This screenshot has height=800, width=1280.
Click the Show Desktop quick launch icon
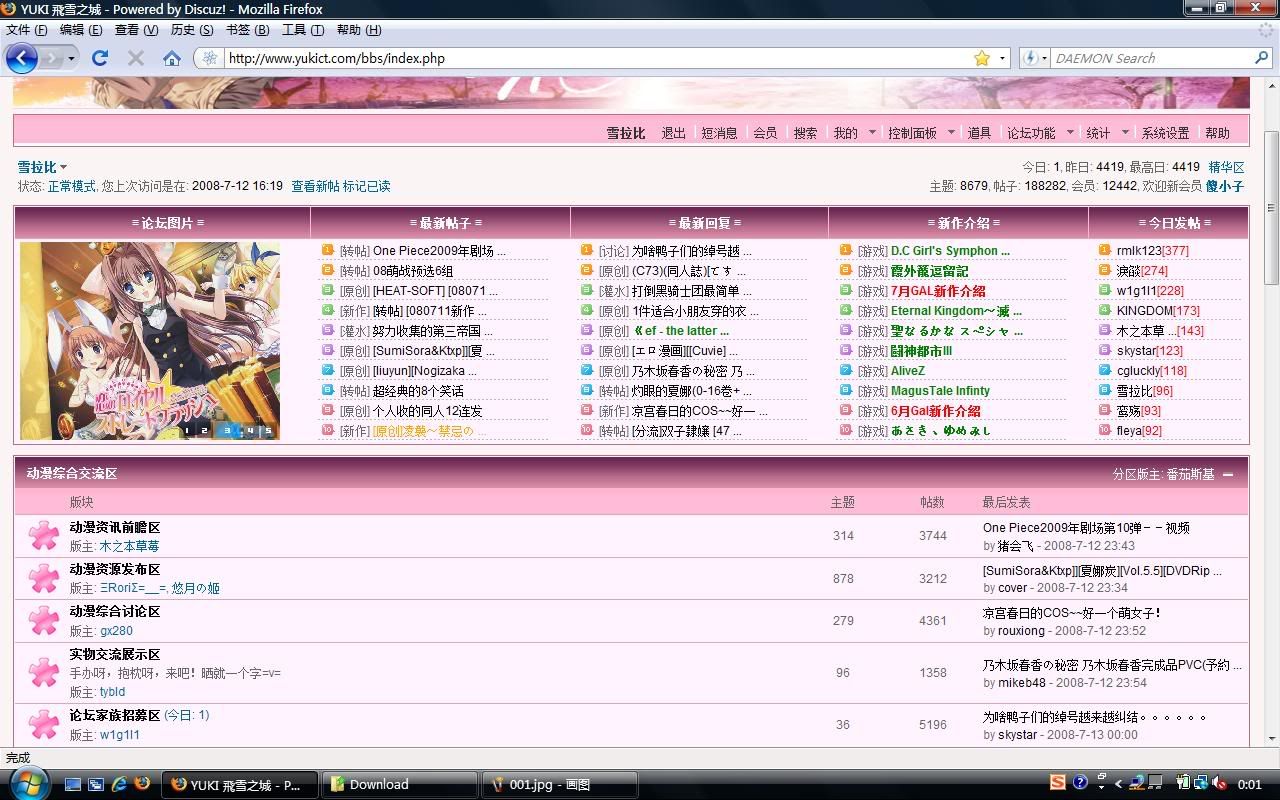(73, 784)
